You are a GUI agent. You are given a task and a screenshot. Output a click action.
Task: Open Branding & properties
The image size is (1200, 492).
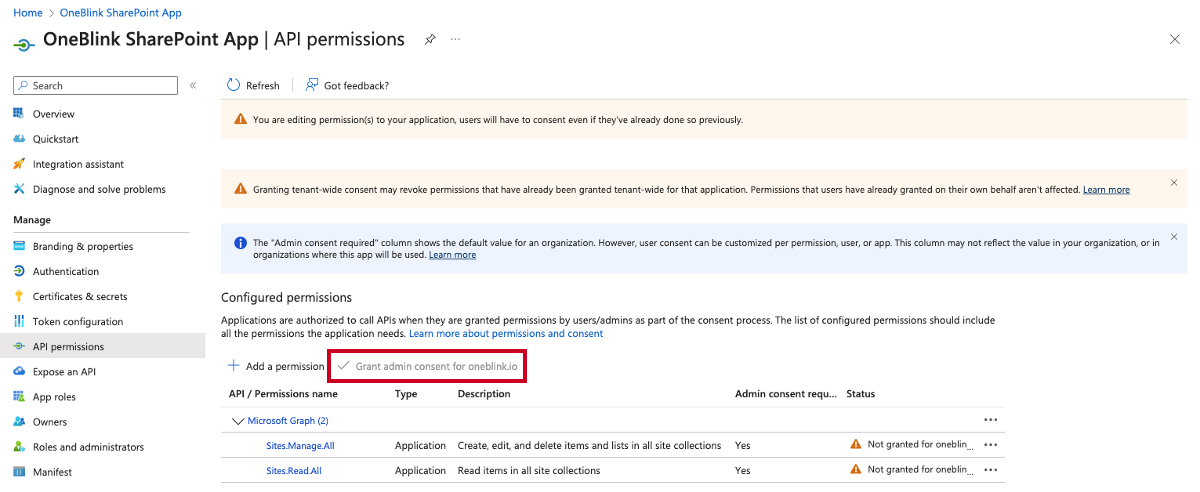pyautogui.click(x=82, y=246)
